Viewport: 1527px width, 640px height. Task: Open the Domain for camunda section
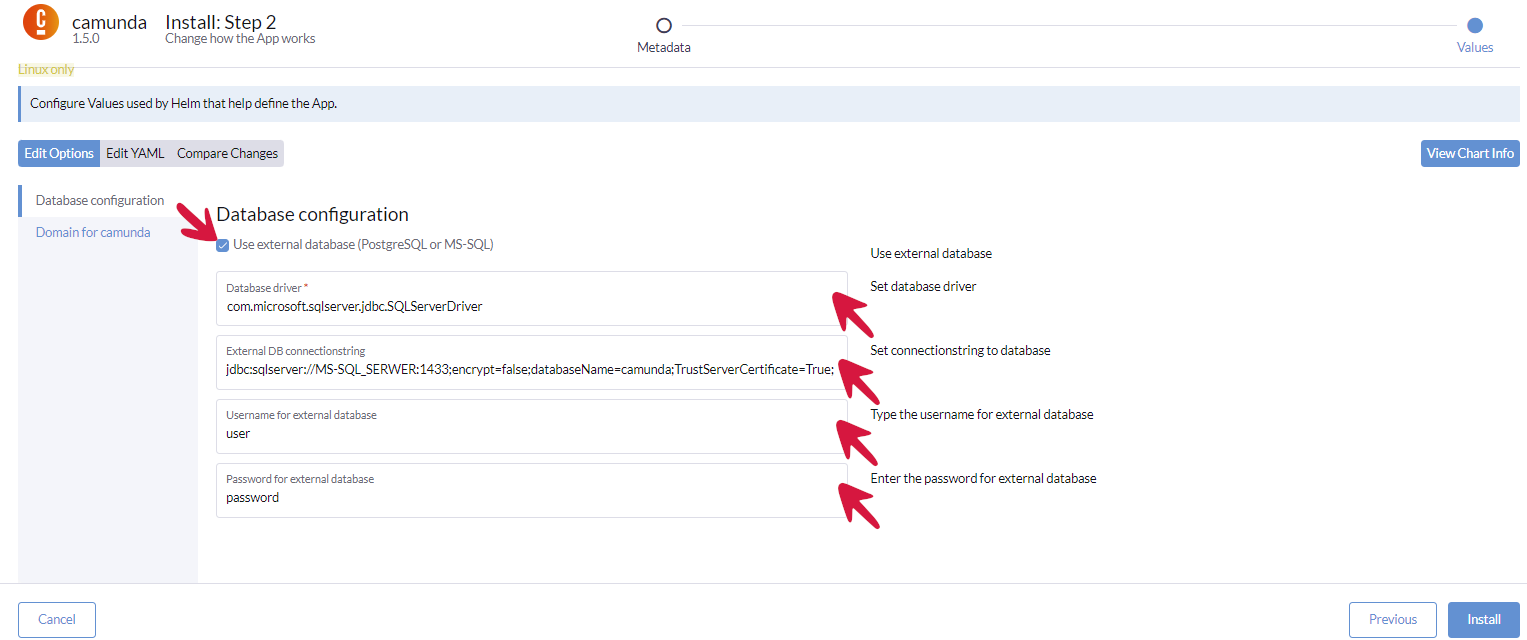point(93,232)
